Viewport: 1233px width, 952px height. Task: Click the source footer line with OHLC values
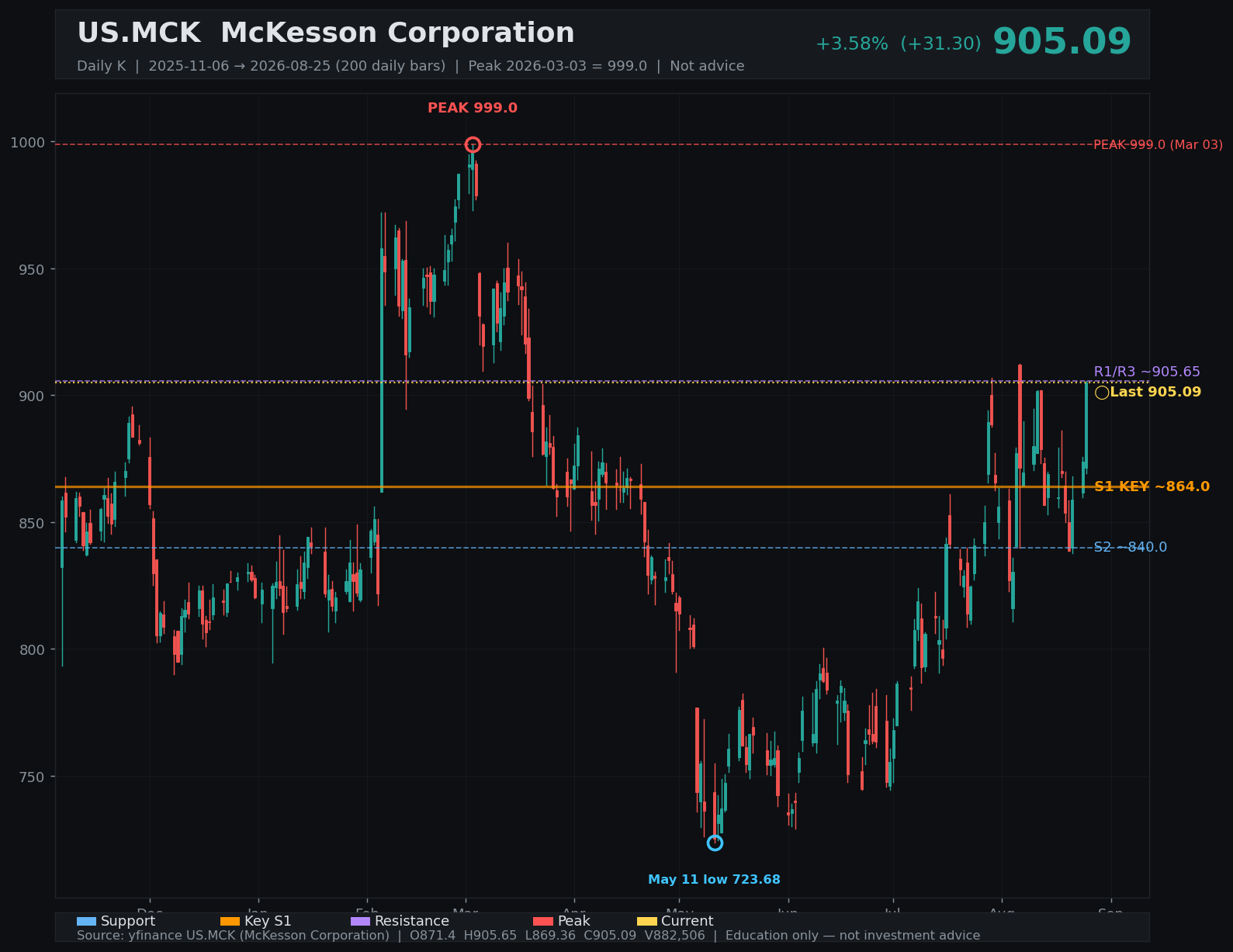528,936
